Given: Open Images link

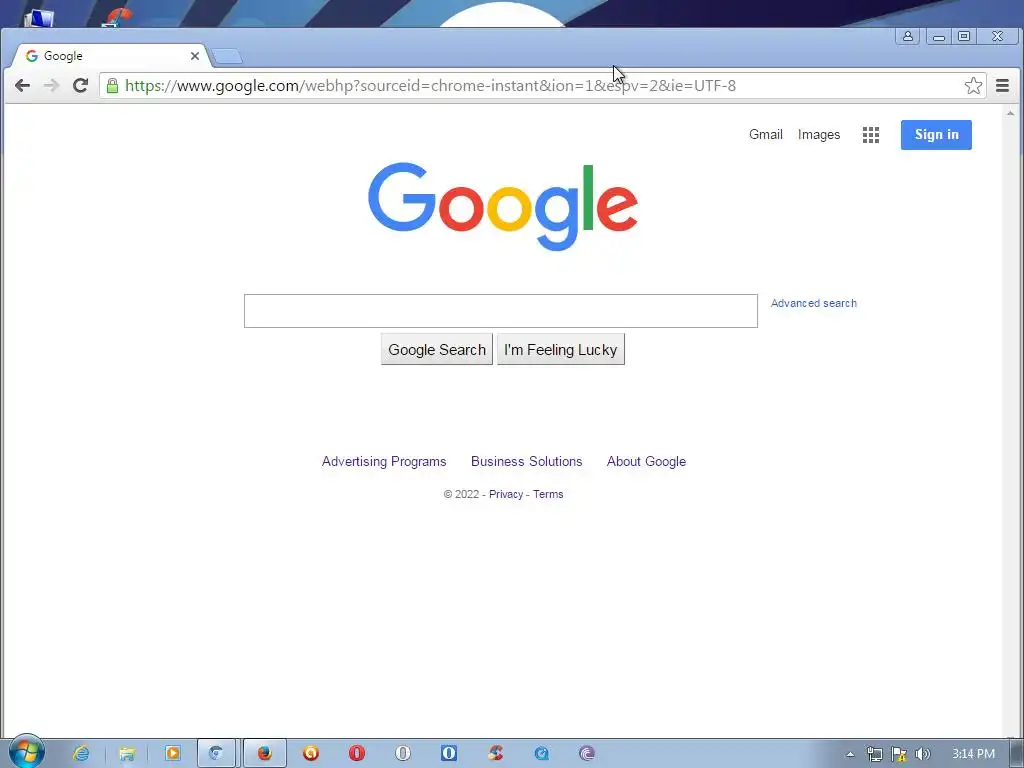Looking at the screenshot, I should coord(818,135).
